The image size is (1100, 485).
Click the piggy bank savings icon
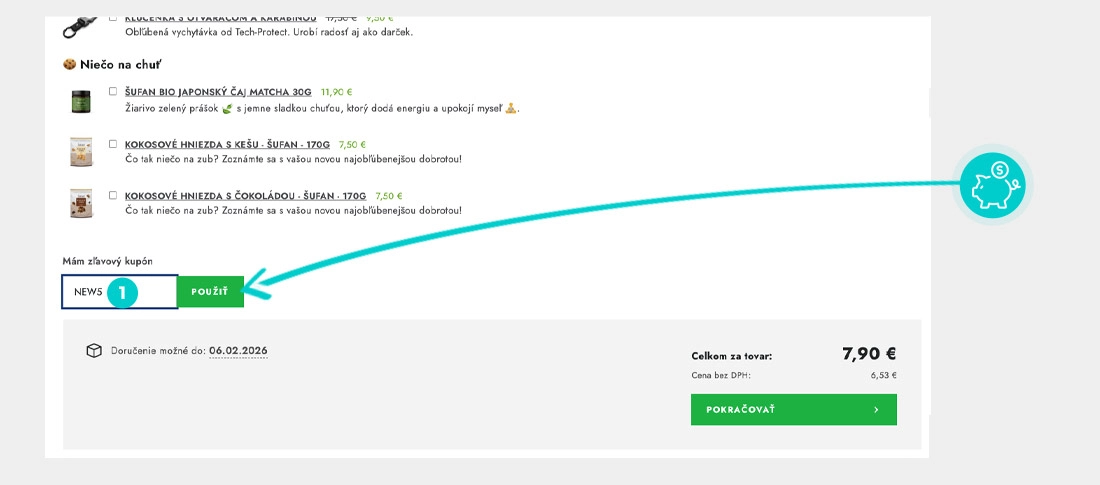(992, 186)
